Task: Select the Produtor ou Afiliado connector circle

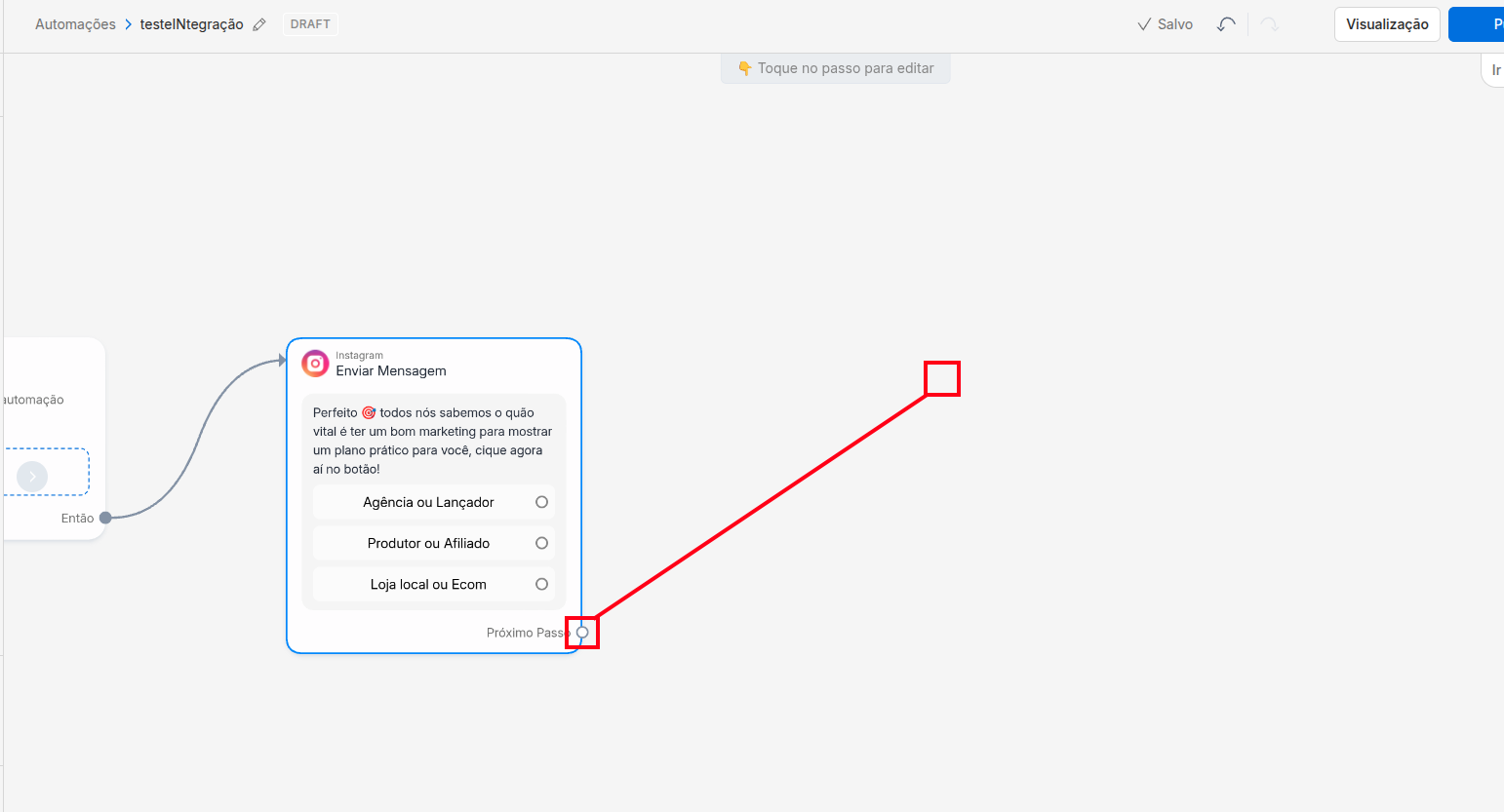Action: coord(541,543)
